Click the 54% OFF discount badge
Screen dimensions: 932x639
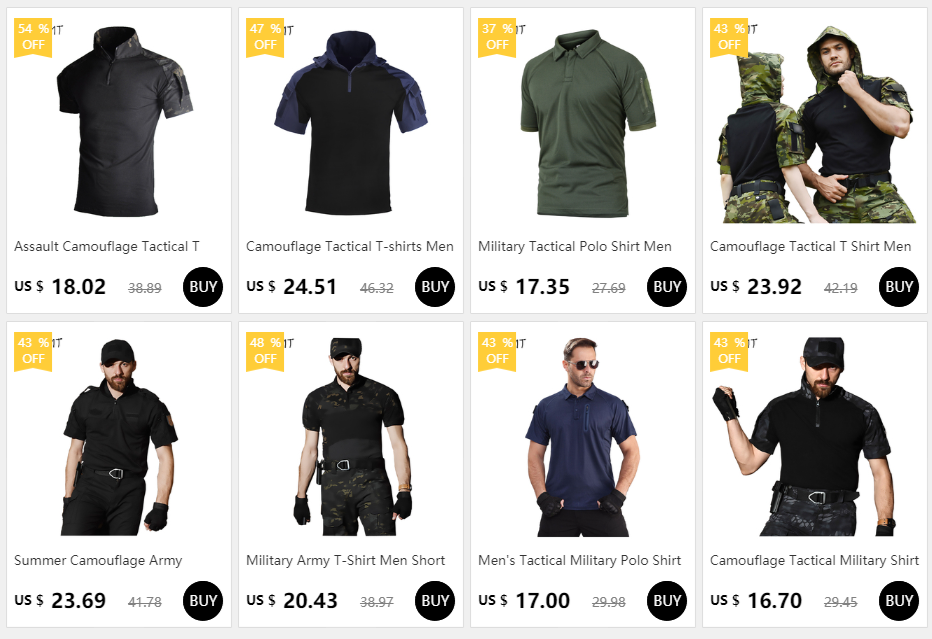pos(33,37)
